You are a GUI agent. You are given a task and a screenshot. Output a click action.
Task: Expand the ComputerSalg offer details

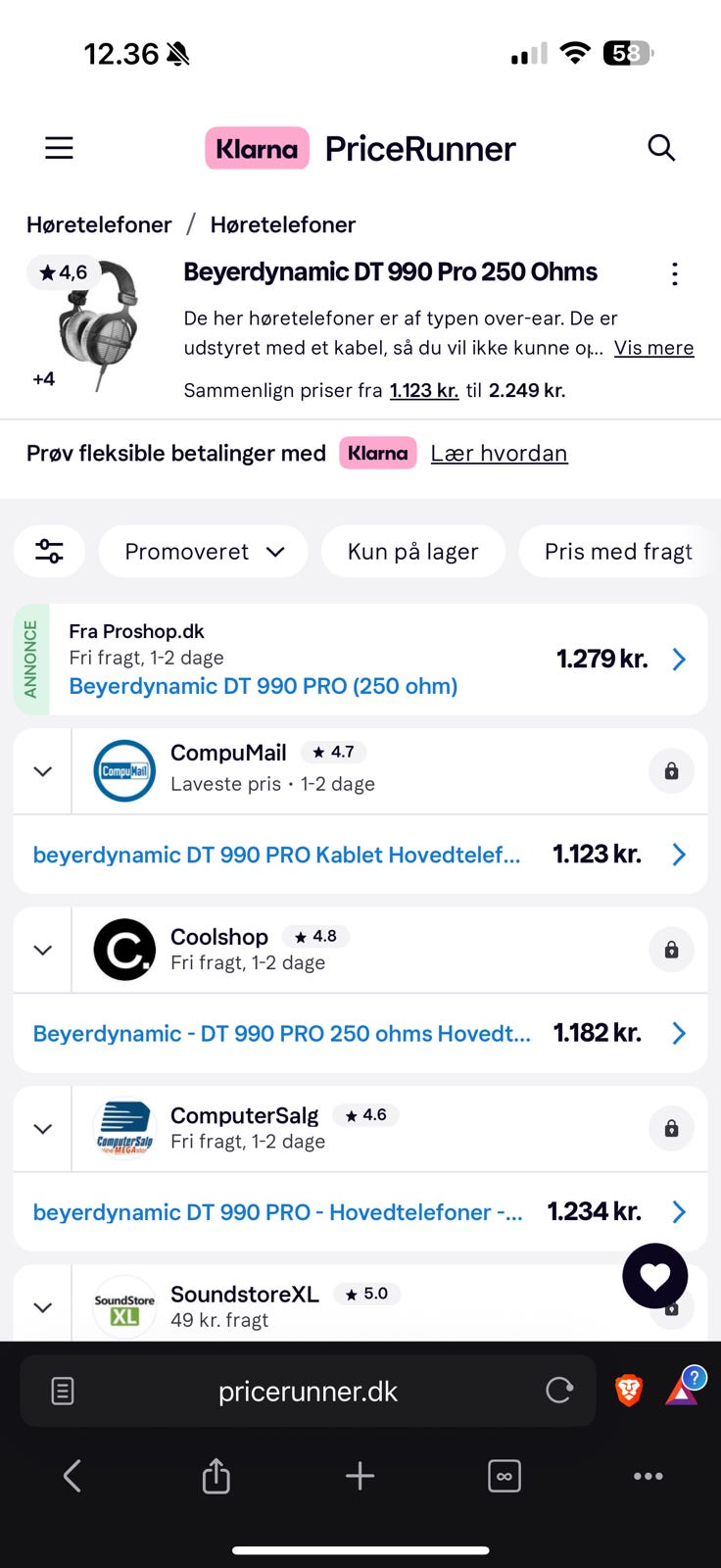[42, 1129]
